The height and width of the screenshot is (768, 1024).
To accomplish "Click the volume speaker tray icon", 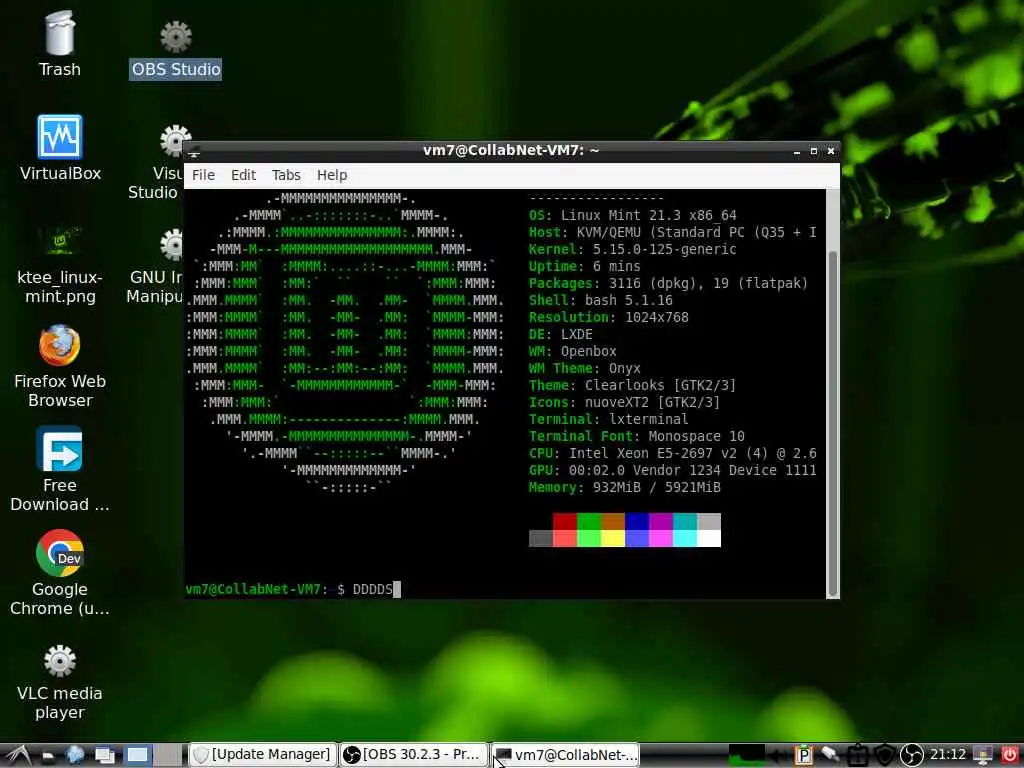I will click(778, 756).
